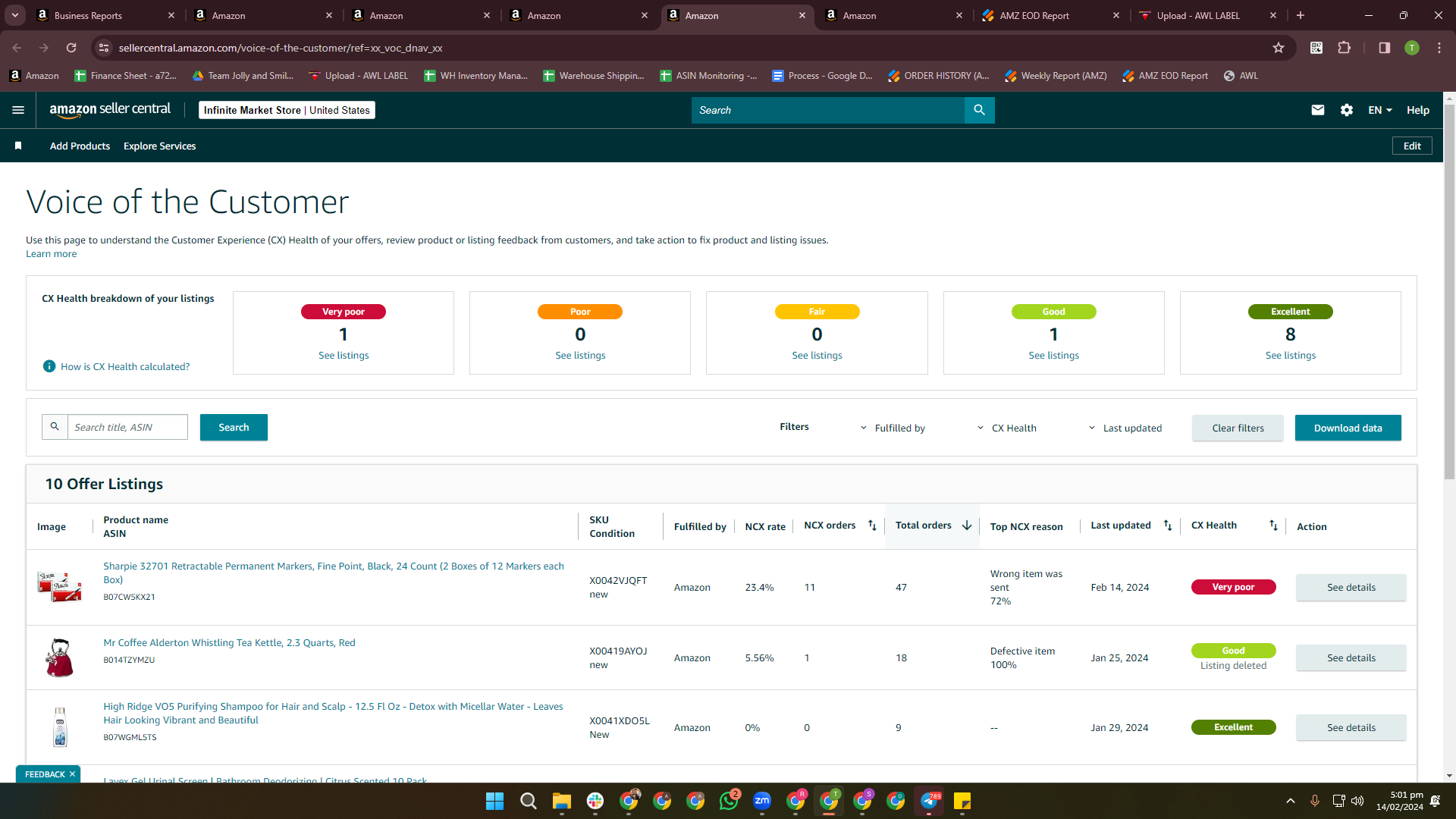Sort by Total orders down arrow

(x=967, y=526)
